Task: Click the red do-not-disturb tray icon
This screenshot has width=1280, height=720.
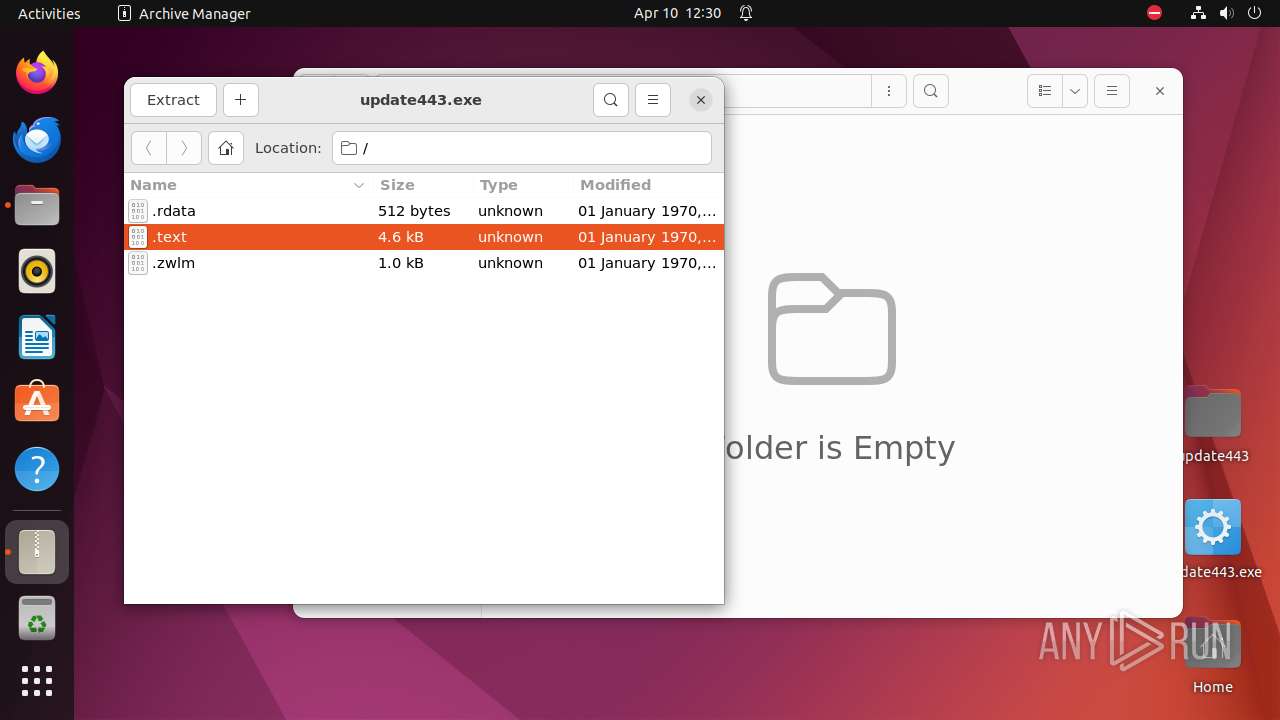Action: click(1155, 13)
